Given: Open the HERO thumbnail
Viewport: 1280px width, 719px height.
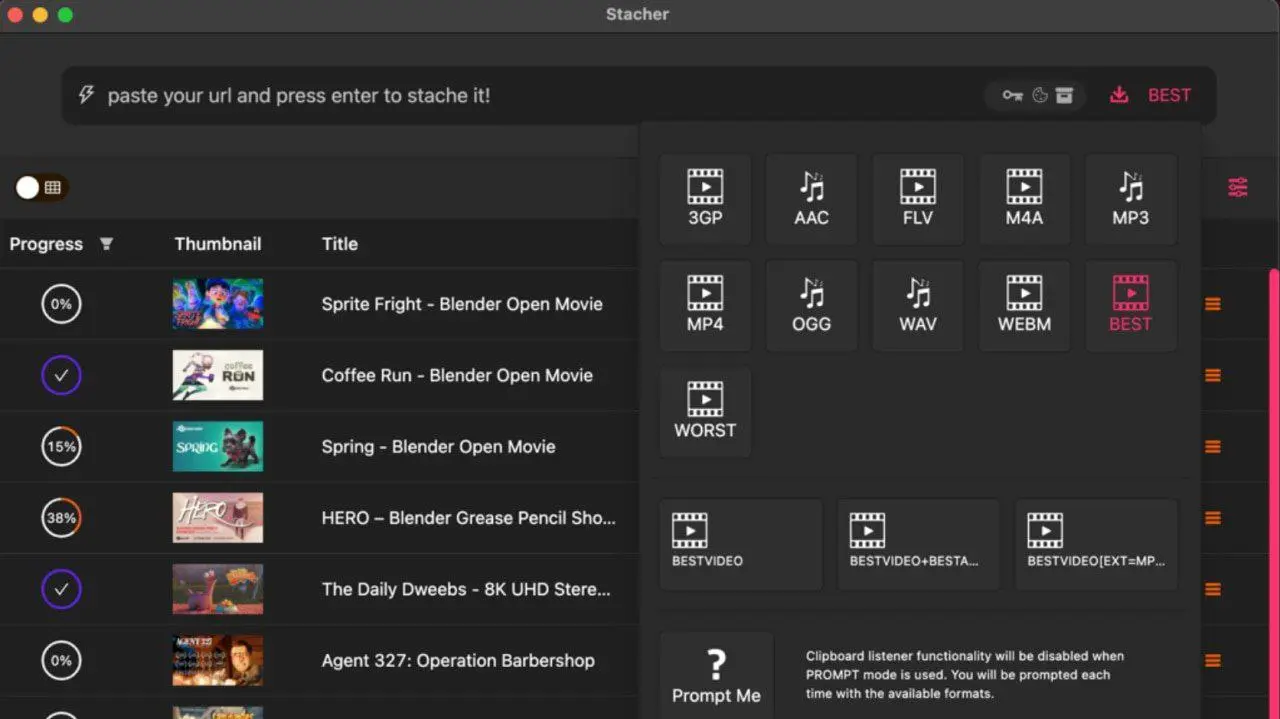Looking at the screenshot, I should tap(218, 518).
